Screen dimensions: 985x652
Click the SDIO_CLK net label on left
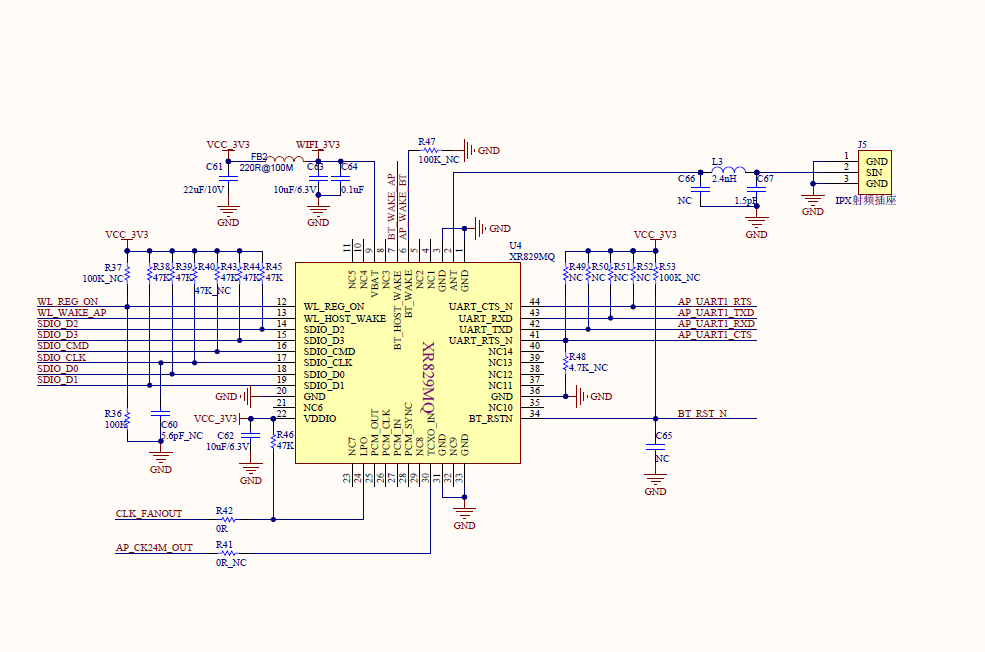click(x=62, y=357)
